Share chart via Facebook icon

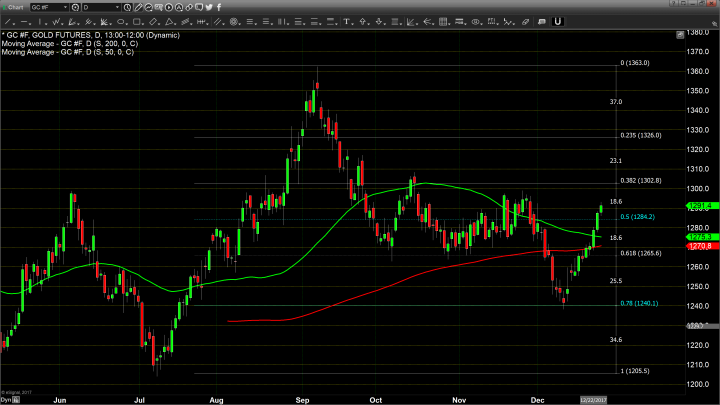coord(219,7)
